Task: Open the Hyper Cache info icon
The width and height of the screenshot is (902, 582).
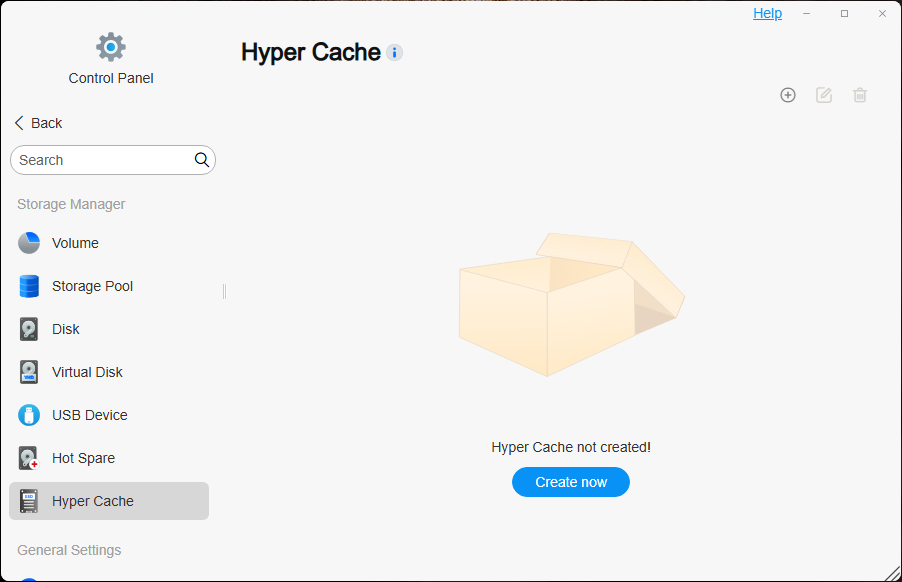Action: pos(395,53)
